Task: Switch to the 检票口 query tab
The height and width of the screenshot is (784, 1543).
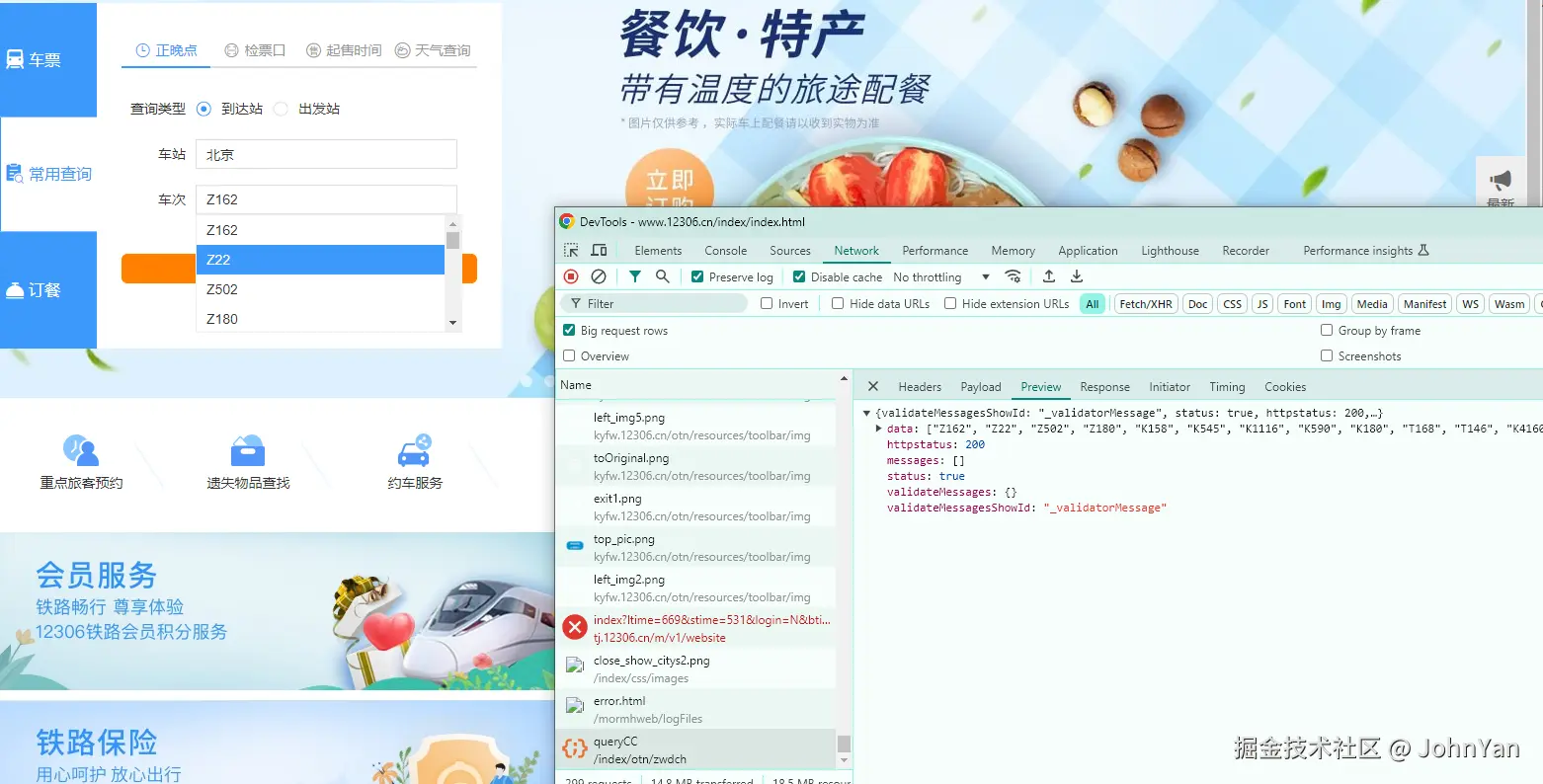Action: (x=255, y=50)
